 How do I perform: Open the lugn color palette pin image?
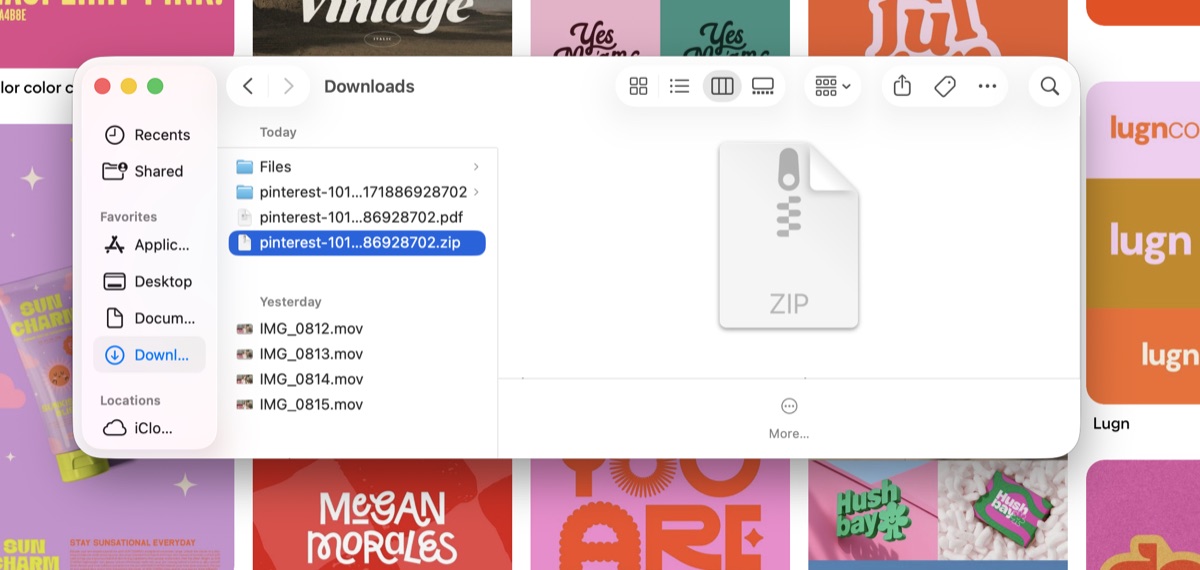click(x=1142, y=243)
